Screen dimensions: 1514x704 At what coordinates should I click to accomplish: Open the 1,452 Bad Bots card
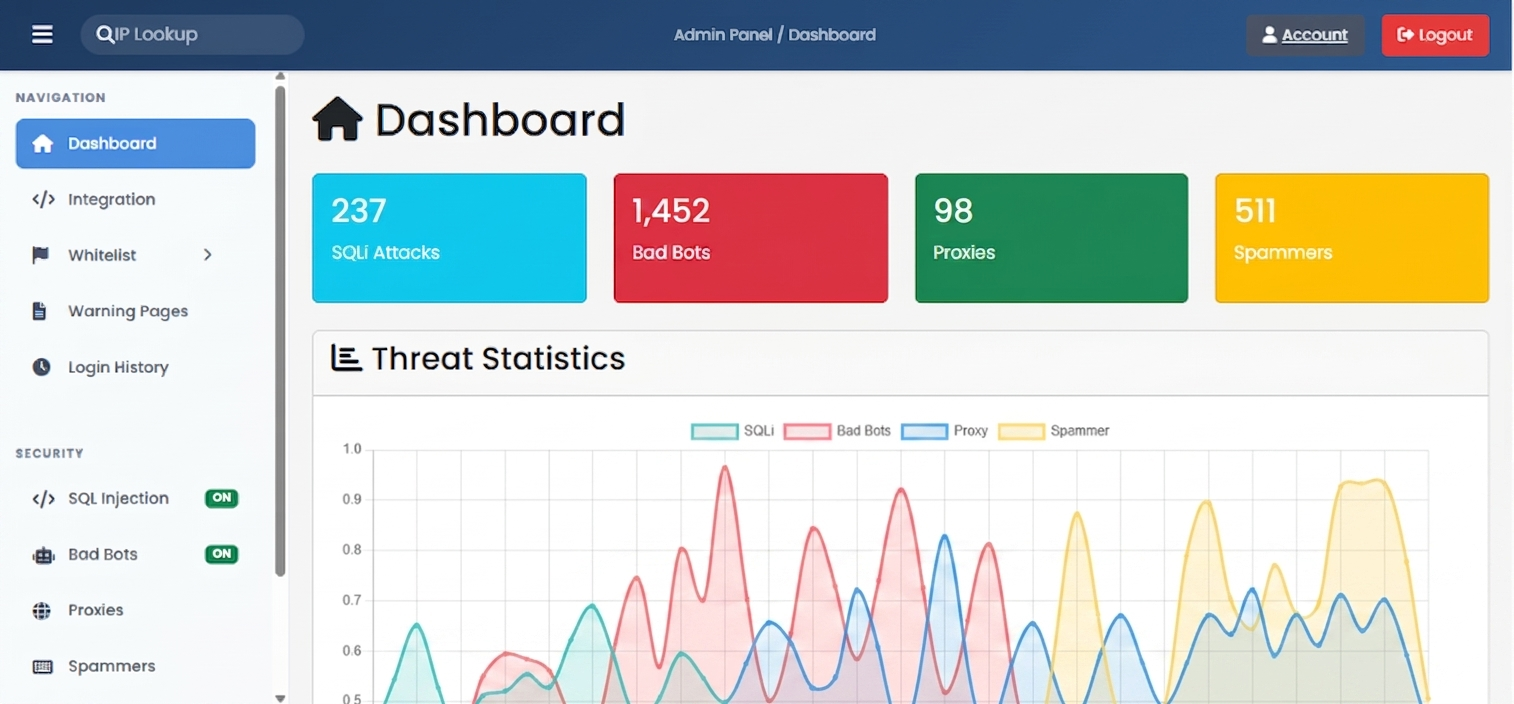coord(751,238)
